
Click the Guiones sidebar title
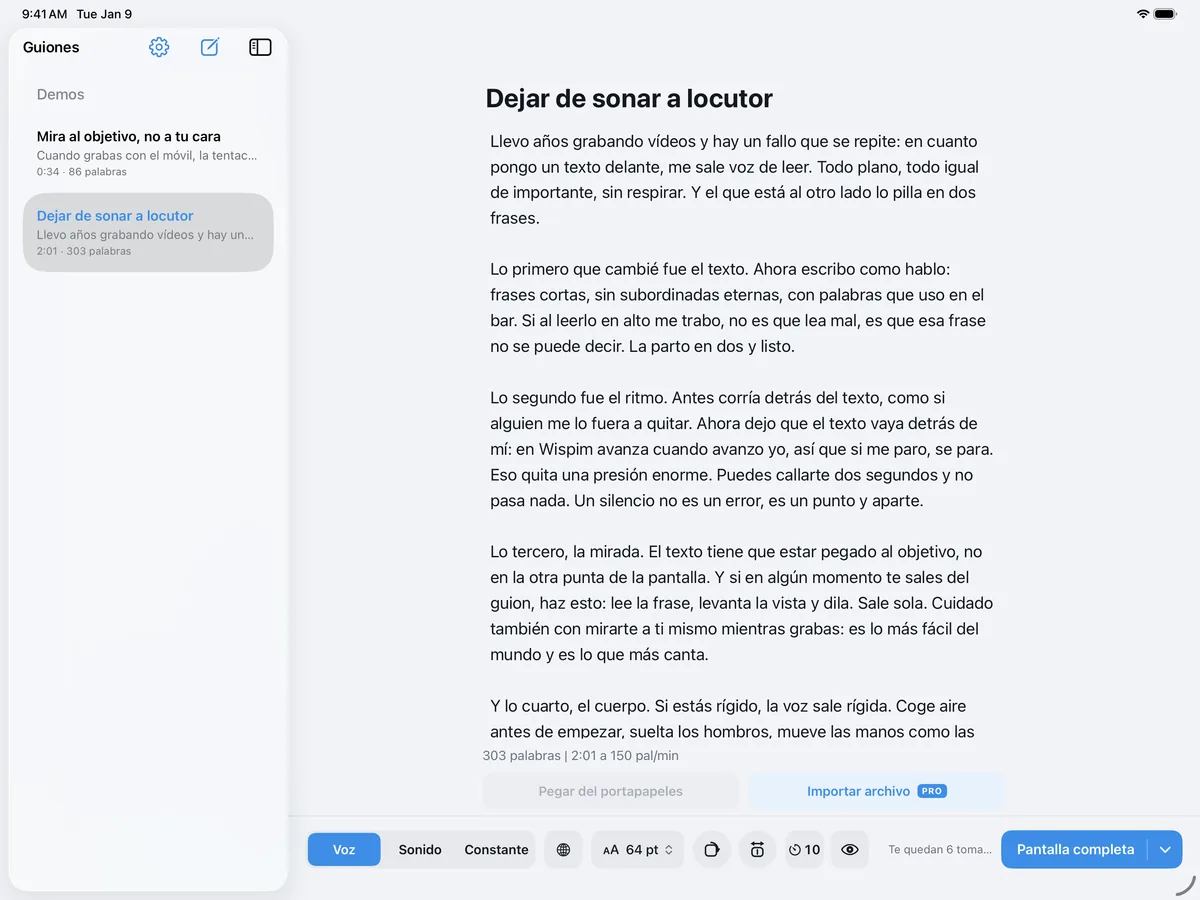click(x=51, y=47)
